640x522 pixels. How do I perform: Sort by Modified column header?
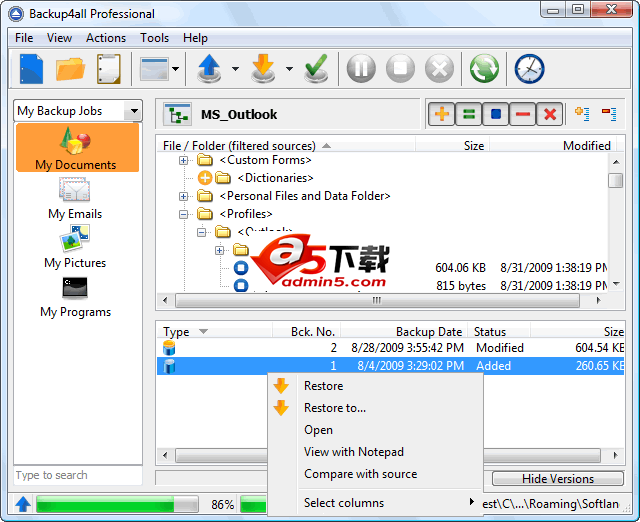(x=553, y=146)
